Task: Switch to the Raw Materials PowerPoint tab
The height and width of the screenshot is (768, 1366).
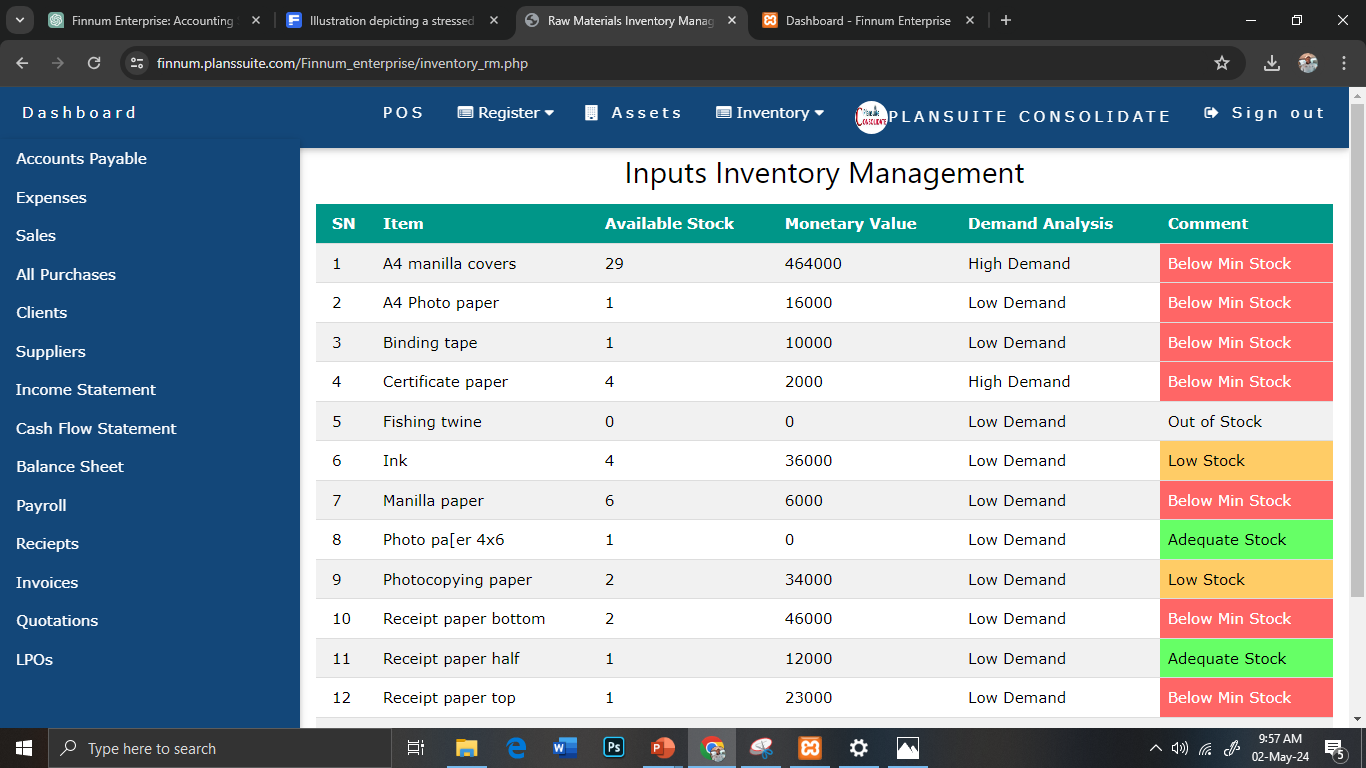Action: [x=630, y=20]
